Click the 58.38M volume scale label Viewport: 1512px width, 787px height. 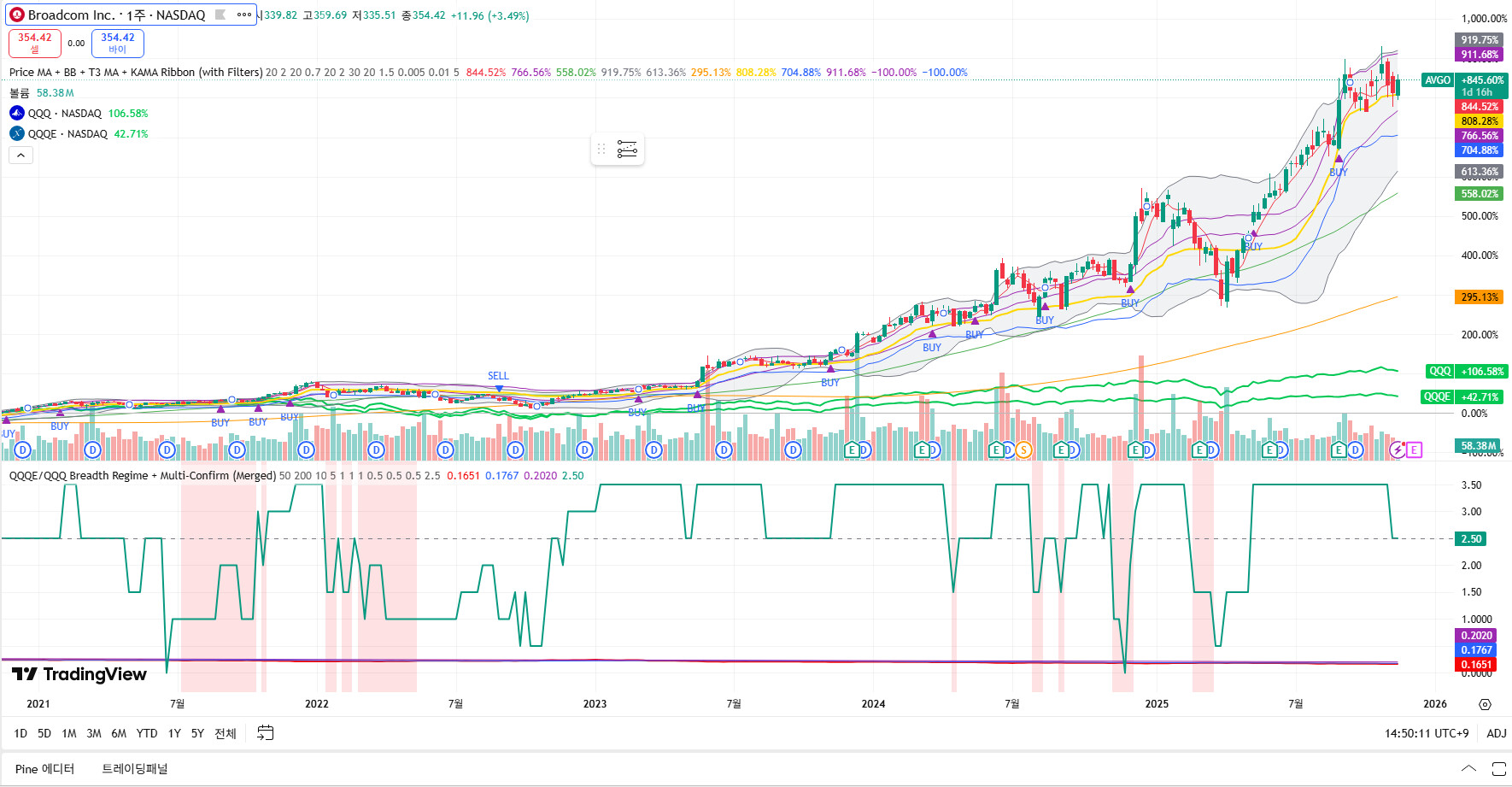(1479, 446)
